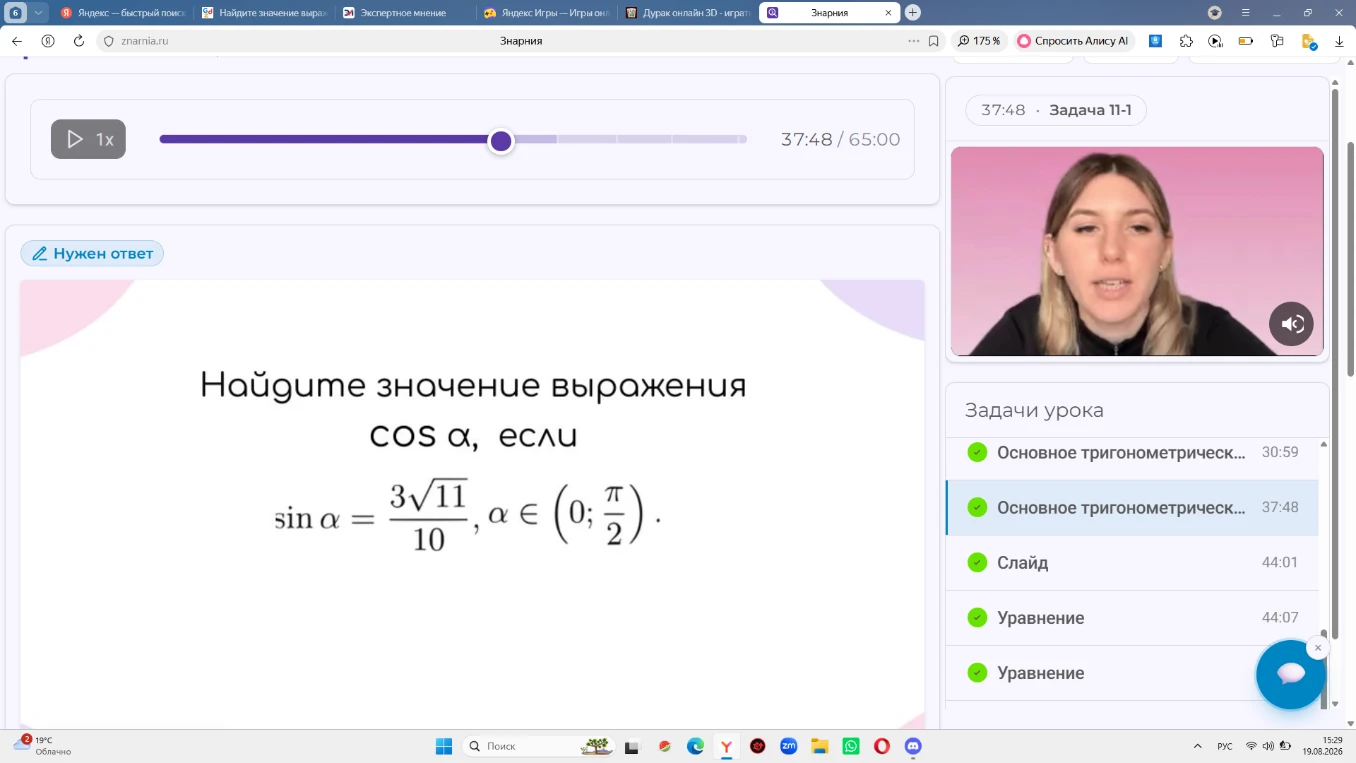The height and width of the screenshot is (763, 1356).
Task: Dismiss the chat widget with the small X
Action: point(1318,648)
